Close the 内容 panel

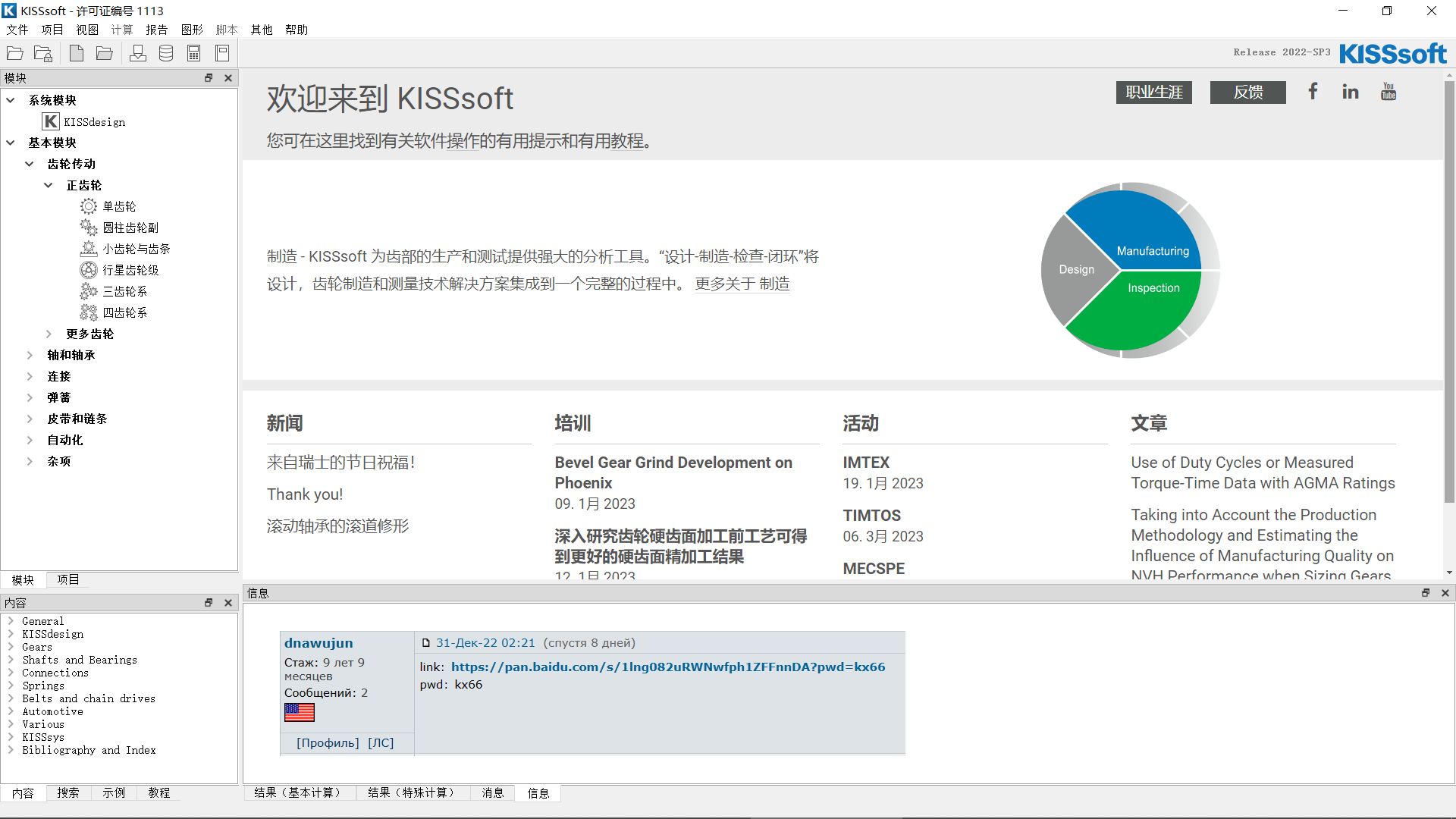[x=228, y=602]
